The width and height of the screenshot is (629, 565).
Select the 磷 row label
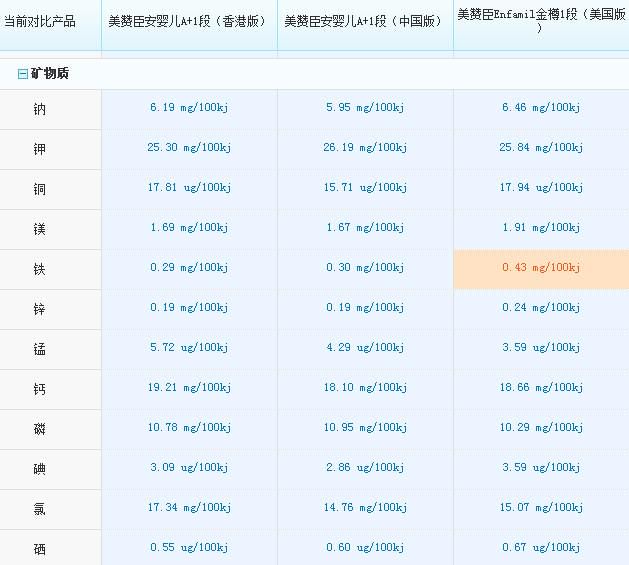click(x=39, y=429)
